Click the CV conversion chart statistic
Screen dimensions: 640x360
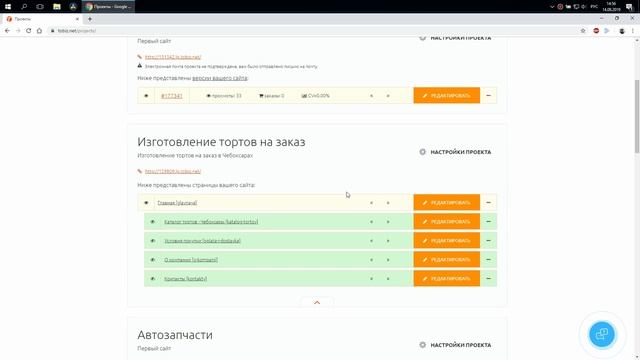tap(316, 96)
